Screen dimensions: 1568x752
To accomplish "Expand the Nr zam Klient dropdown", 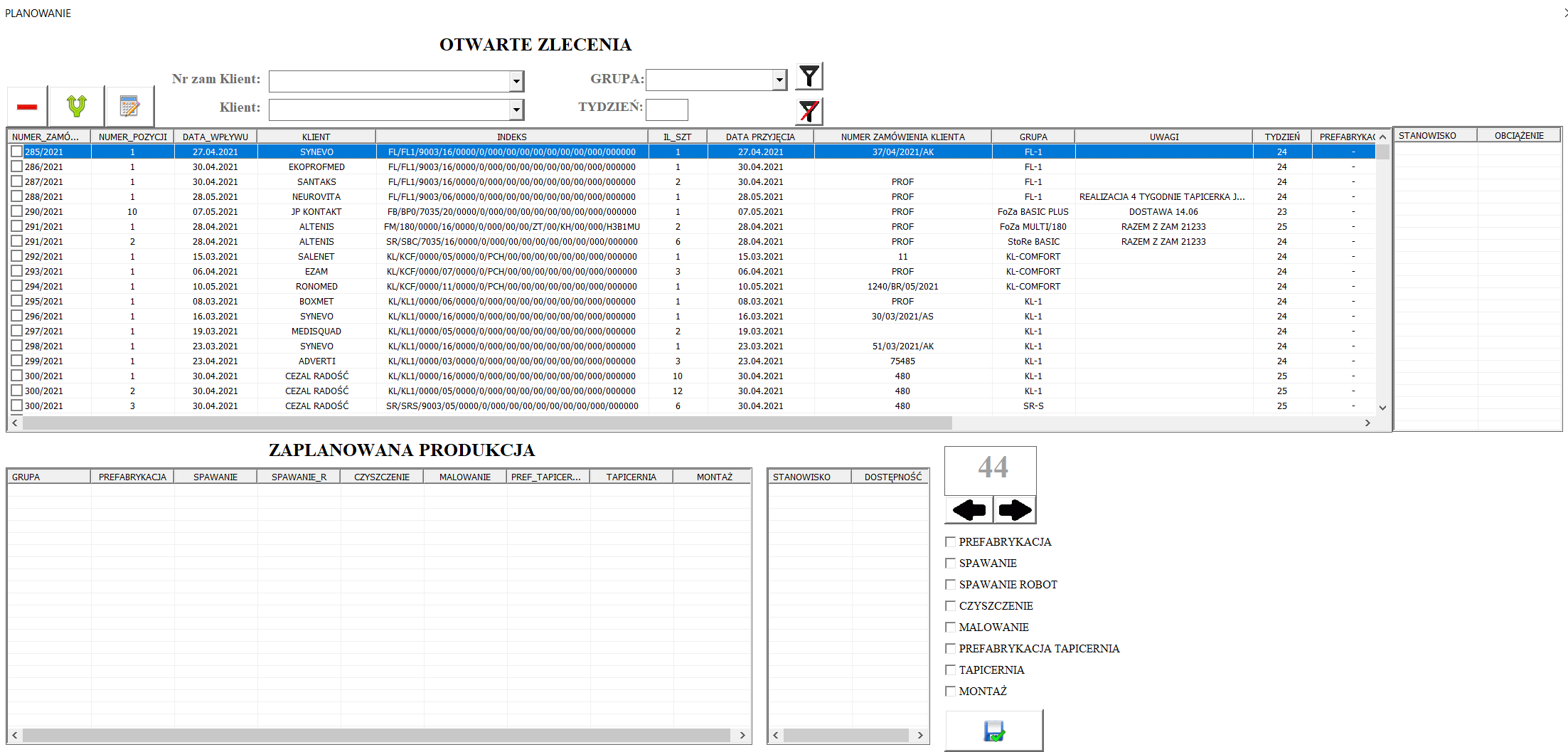I will pos(517,80).
